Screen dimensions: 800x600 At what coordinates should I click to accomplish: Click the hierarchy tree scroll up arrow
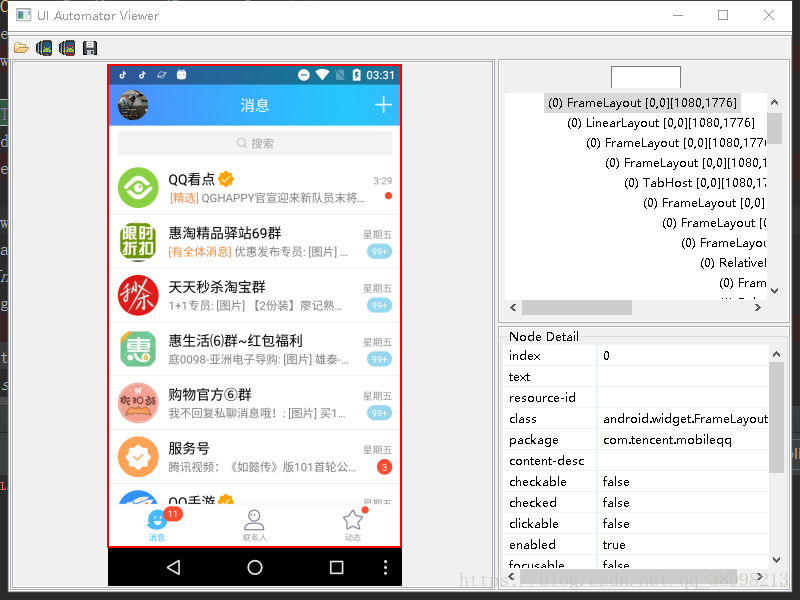click(x=774, y=102)
